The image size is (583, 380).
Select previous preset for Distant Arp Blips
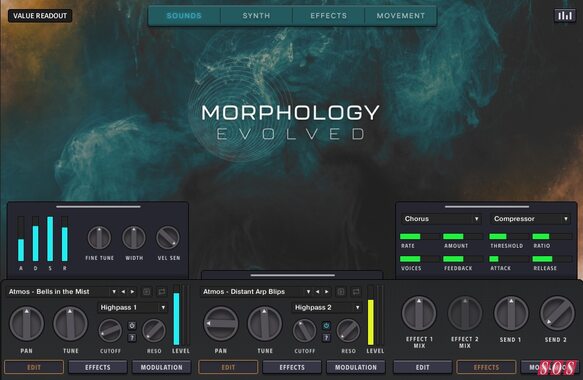click(x=318, y=292)
